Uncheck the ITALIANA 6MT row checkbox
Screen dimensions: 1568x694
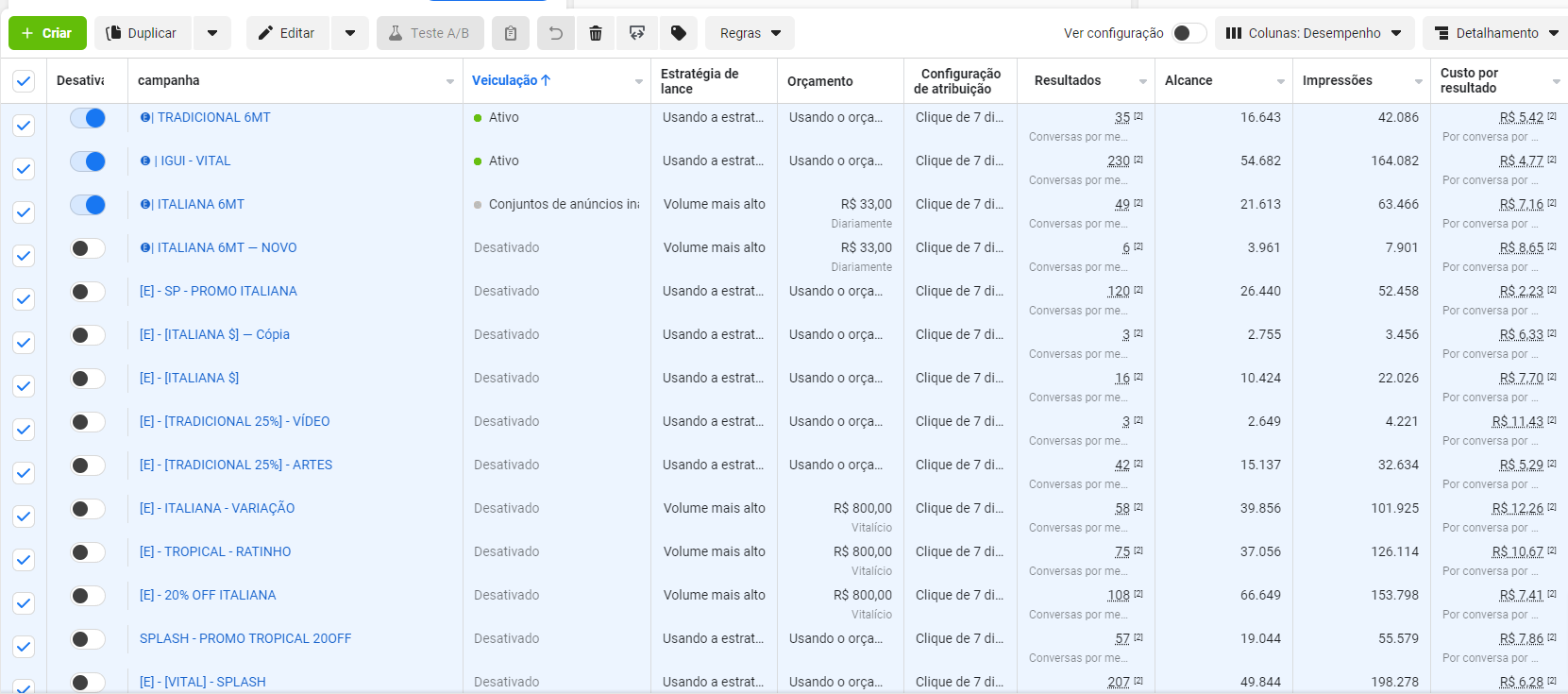[x=24, y=212]
